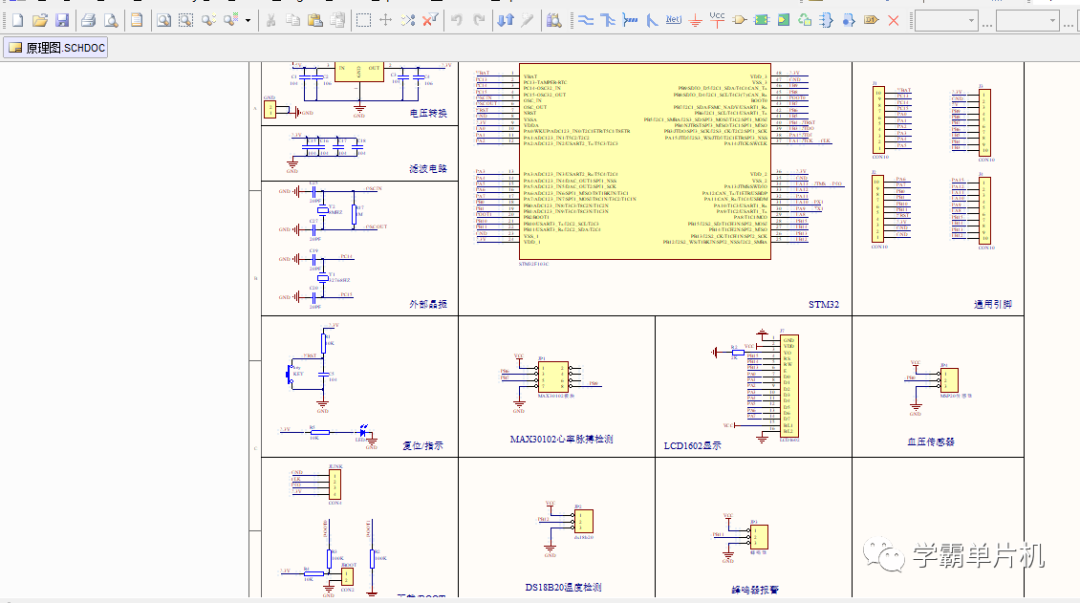Viewport: 1080px width, 603px height.
Task: Select the LCD1602 connector component
Action: click(x=789, y=386)
